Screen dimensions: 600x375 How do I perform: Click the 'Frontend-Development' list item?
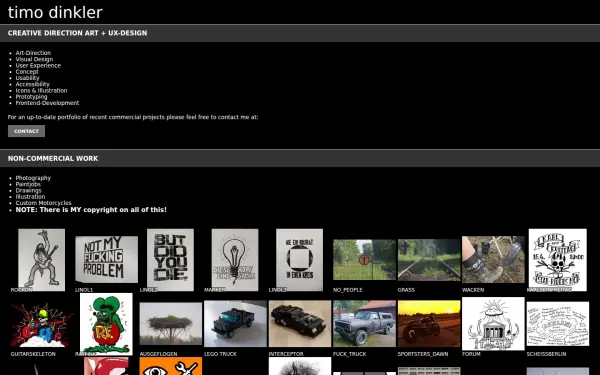47,103
